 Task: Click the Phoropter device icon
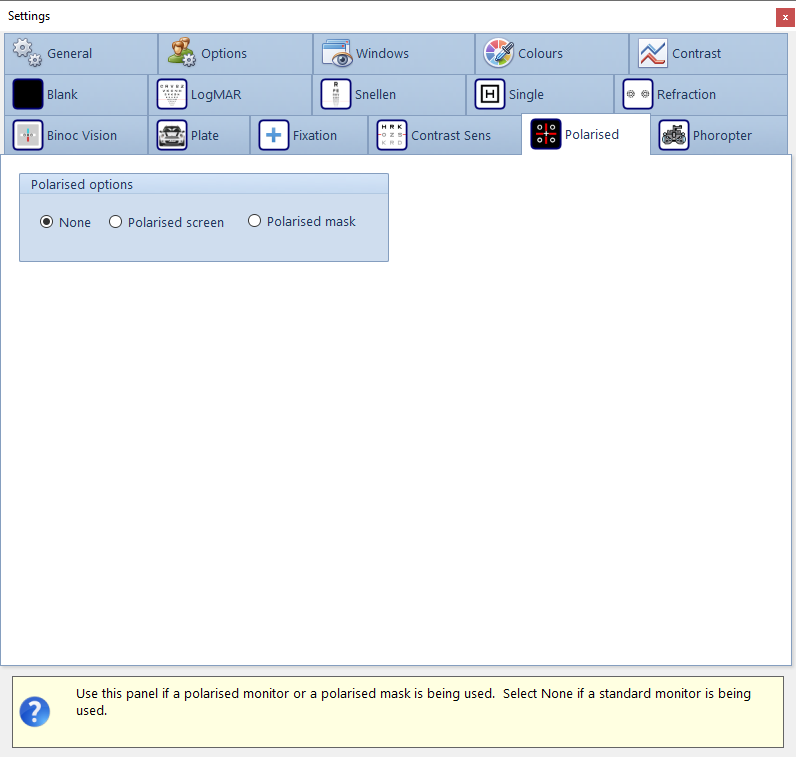(x=674, y=135)
